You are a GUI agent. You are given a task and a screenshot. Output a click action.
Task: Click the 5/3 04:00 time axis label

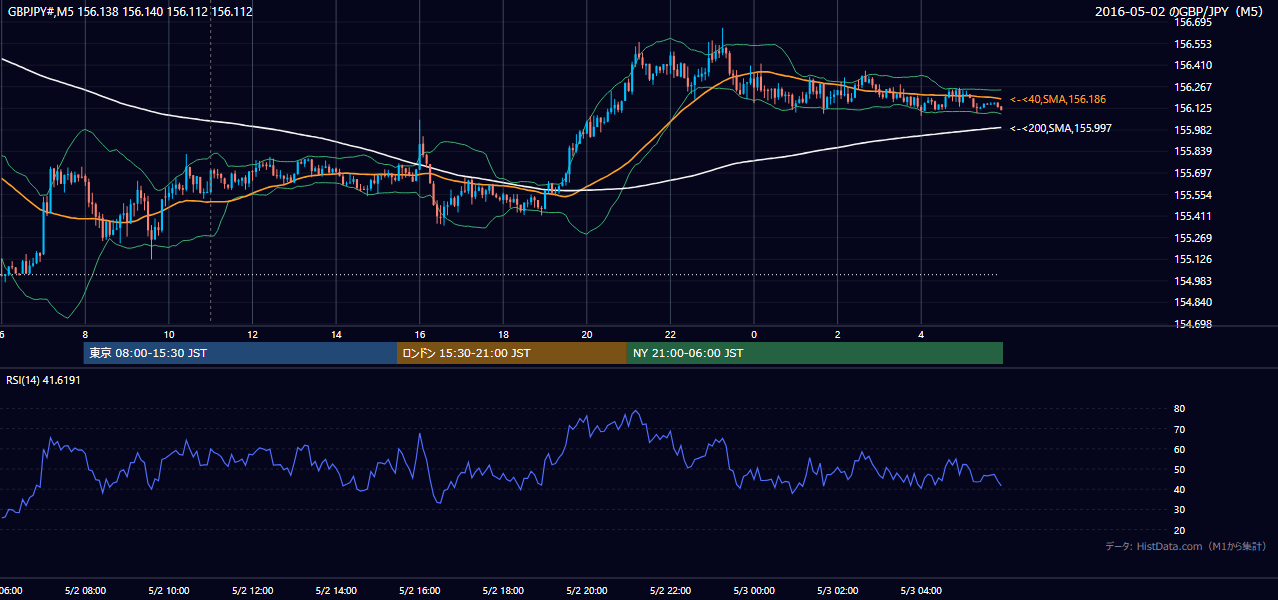click(920, 591)
